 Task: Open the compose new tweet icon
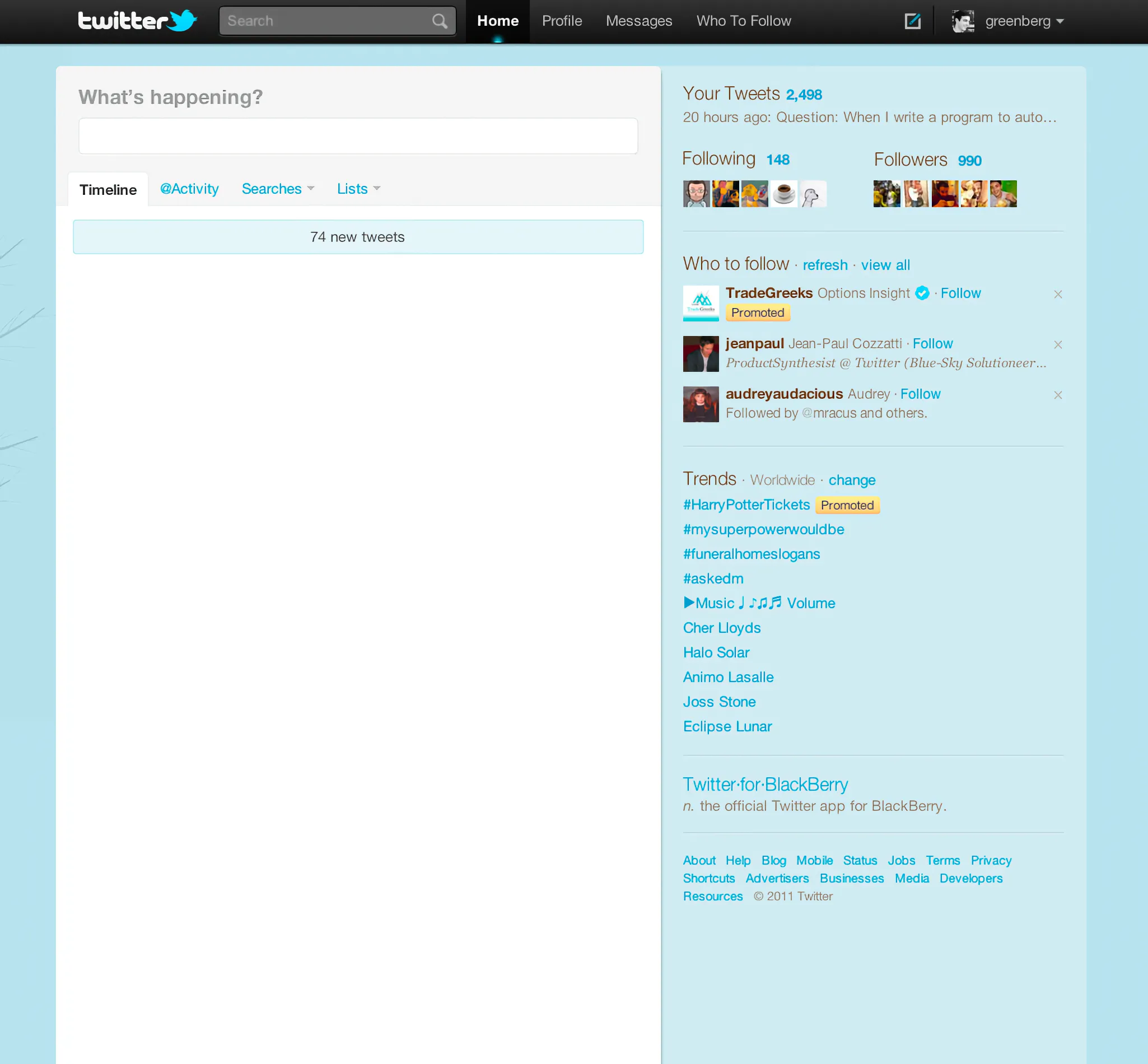point(913,21)
